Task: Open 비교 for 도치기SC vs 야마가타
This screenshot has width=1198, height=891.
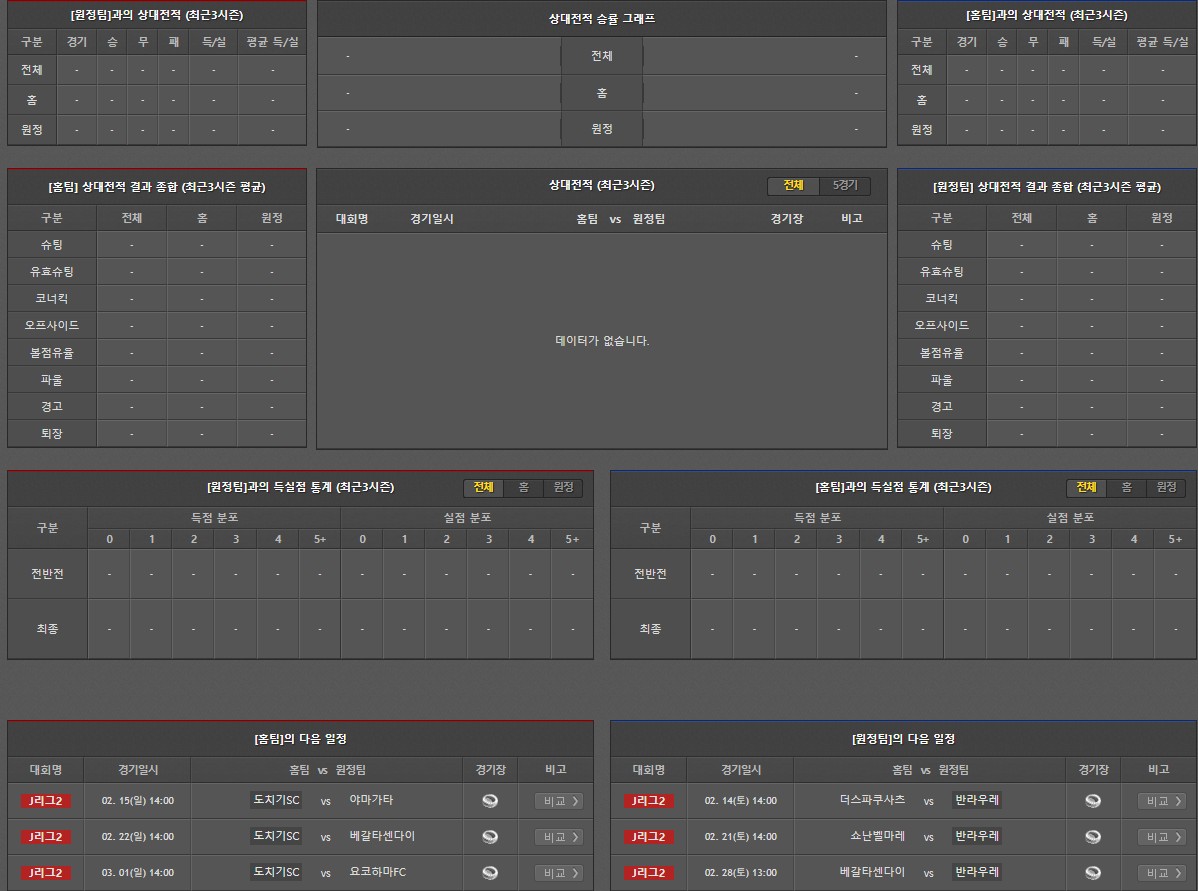Action: (x=558, y=801)
